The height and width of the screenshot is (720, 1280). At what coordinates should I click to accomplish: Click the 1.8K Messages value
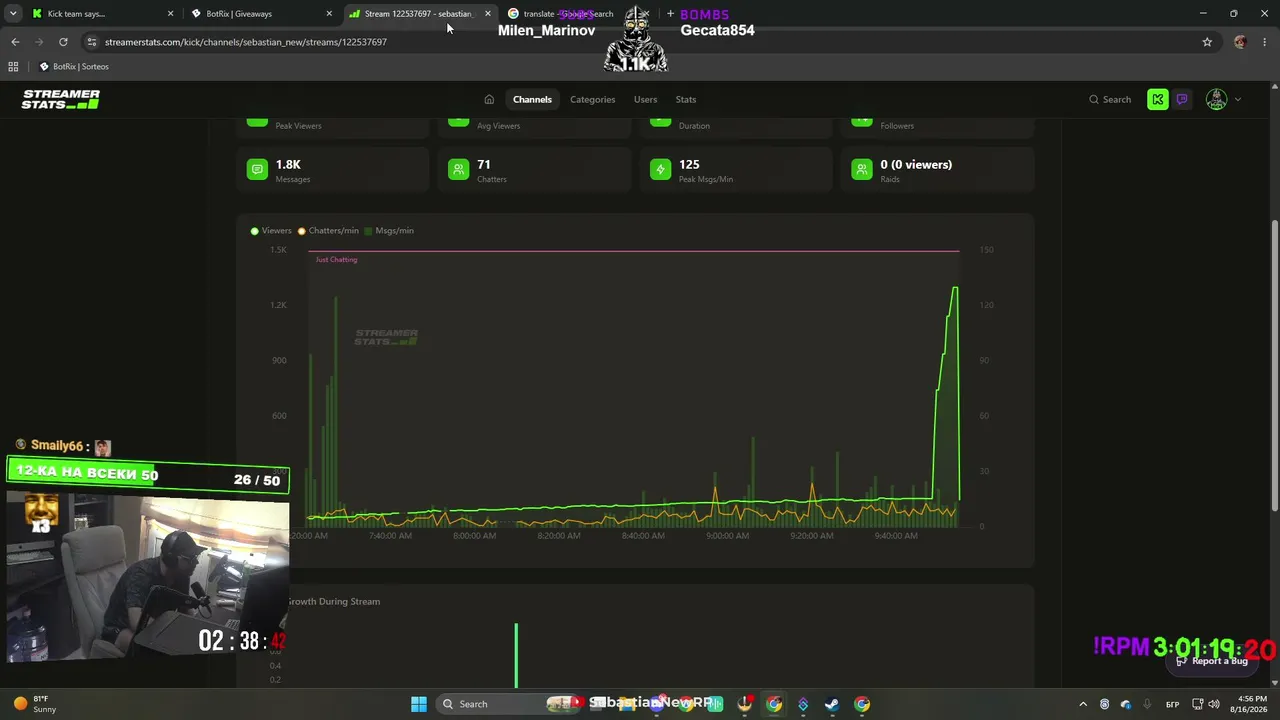point(288,164)
